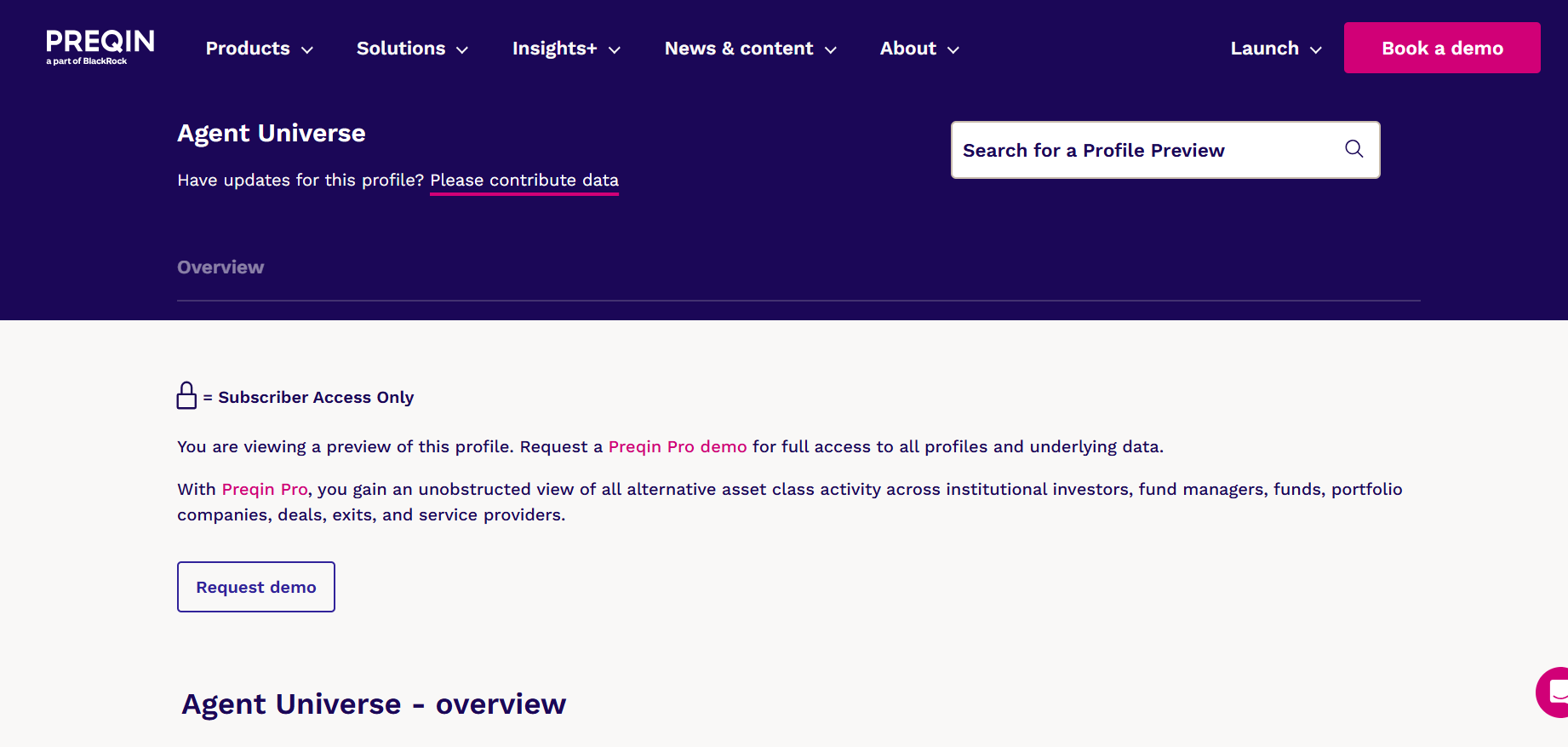This screenshot has height=747, width=1568.
Task: Switch to the Overview tab
Action: (220, 267)
